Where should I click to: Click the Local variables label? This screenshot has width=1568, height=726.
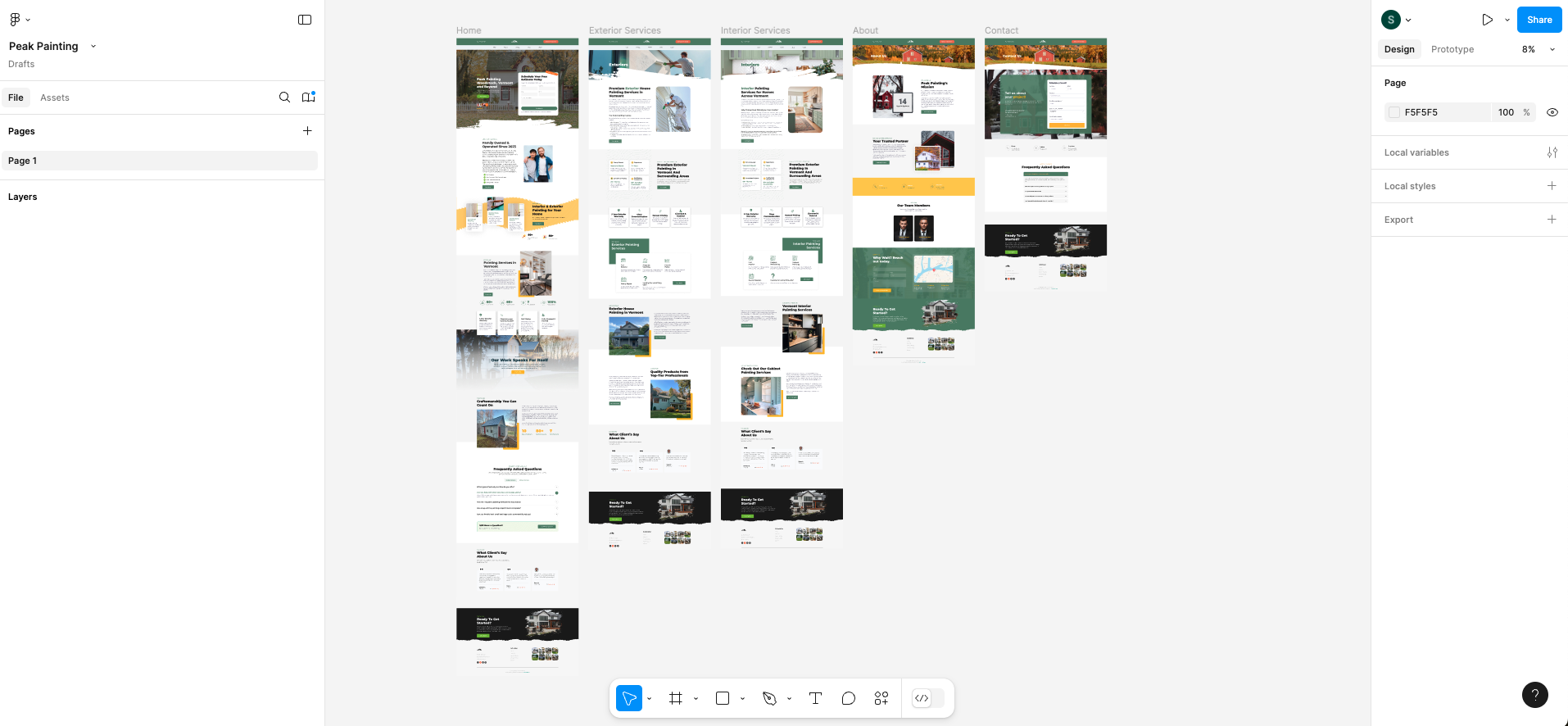(1416, 152)
